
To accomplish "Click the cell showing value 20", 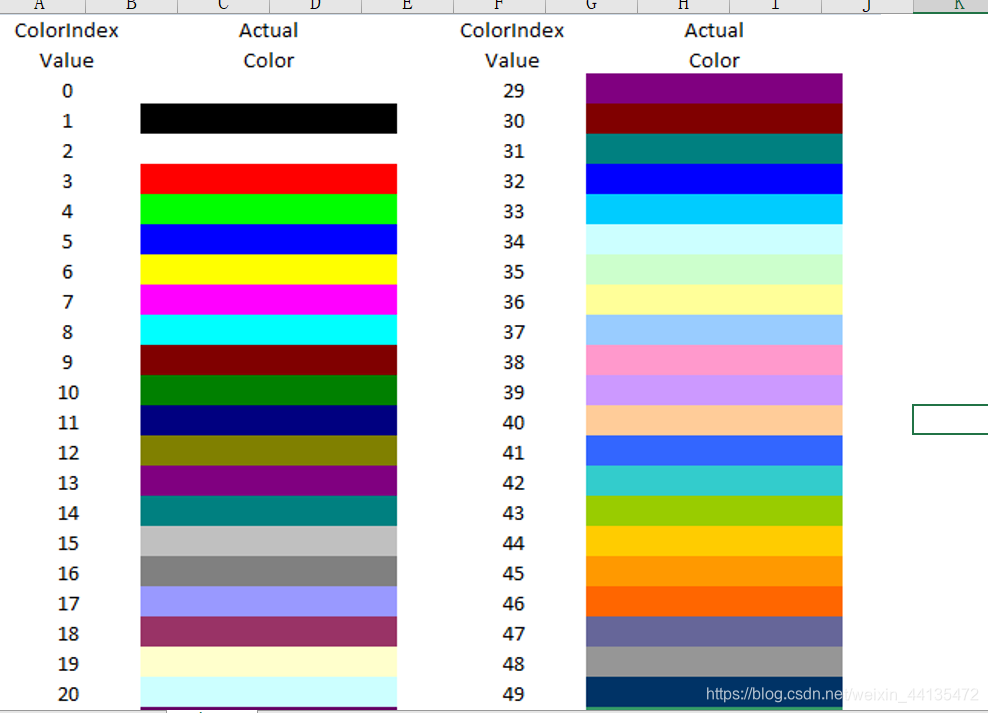I will pos(68,694).
